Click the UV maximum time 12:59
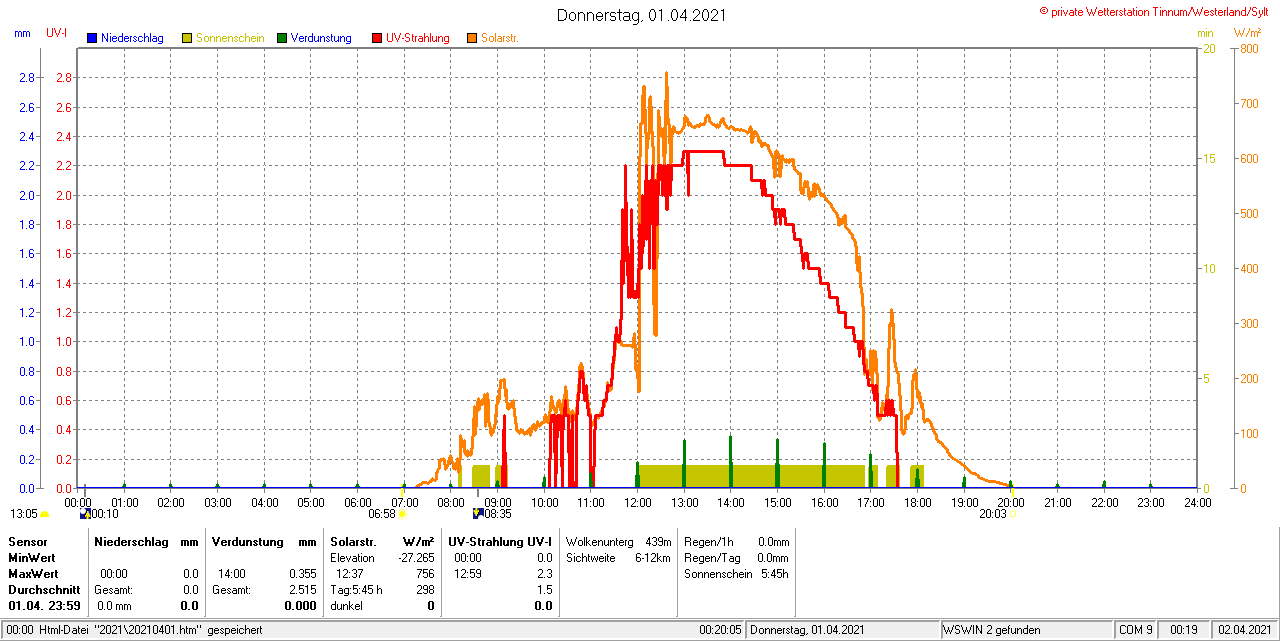Image resolution: width=1280 pixels, height=641 pixels. 467,573
